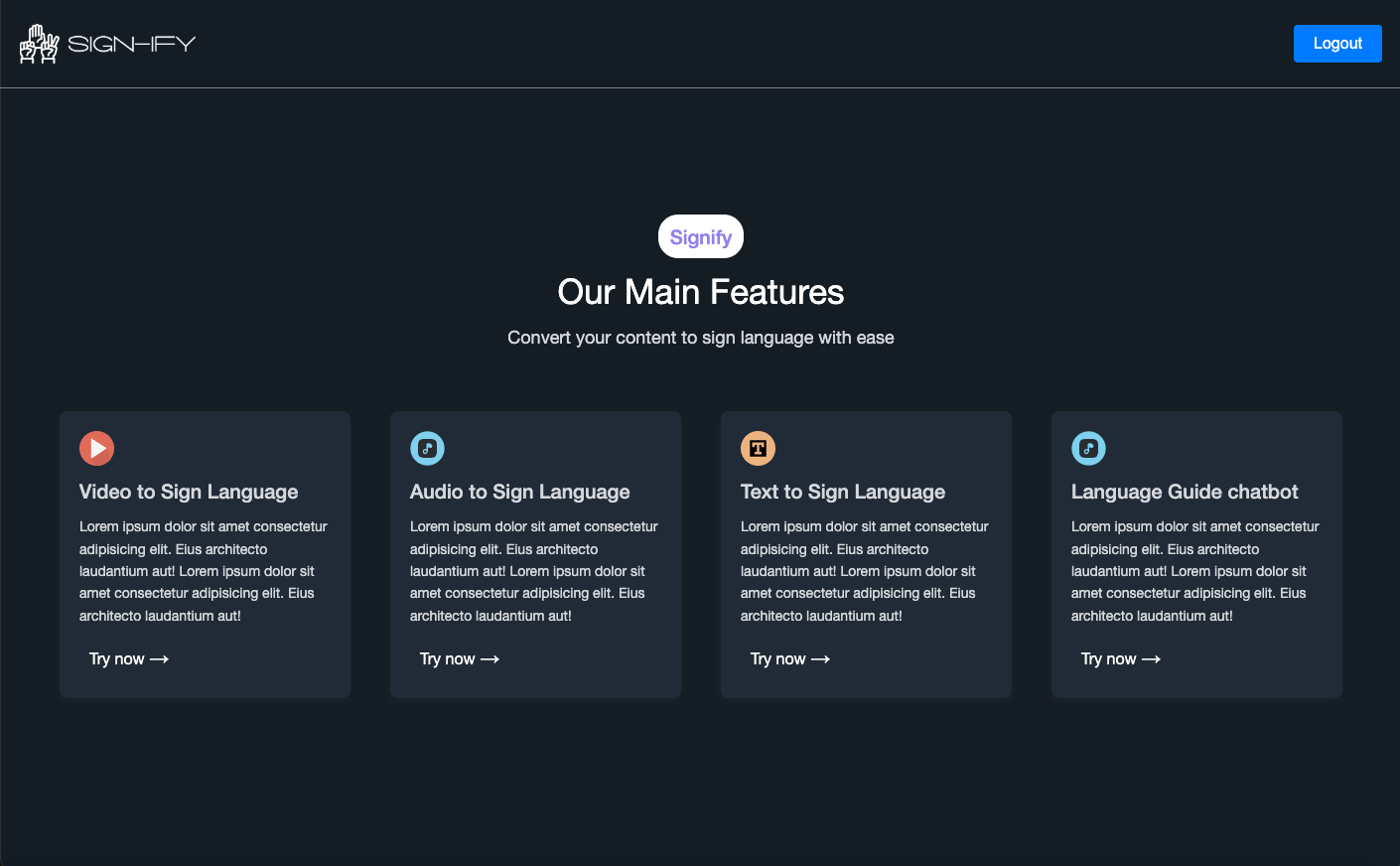Image resolution: width=1400 pixels, height=866 pixels.
Task: Click the Signify pill badge
Action: click(x=701, y=236)
